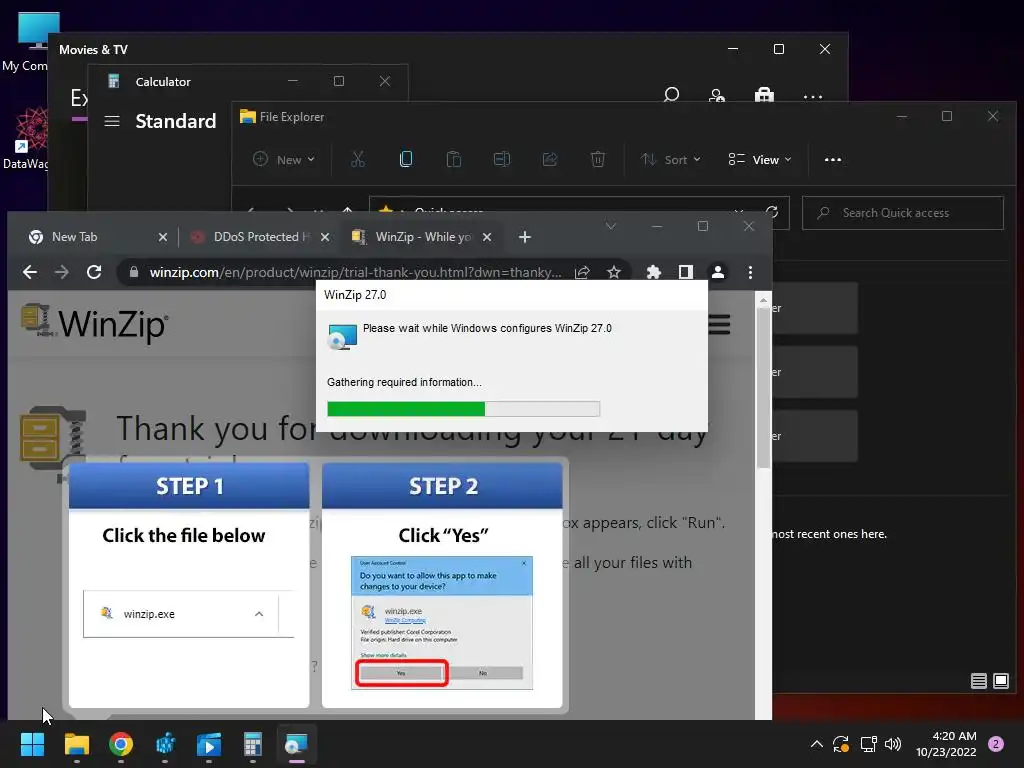This screenshot has height=768, width=1024.
Task: Expand the Sort dropdown in File Explorer
Action: coord(671,159)
